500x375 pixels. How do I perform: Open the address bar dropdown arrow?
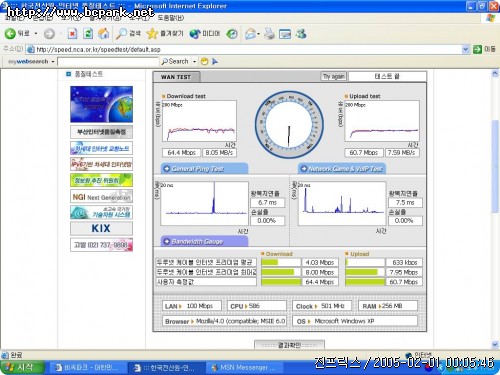(465, 49)
